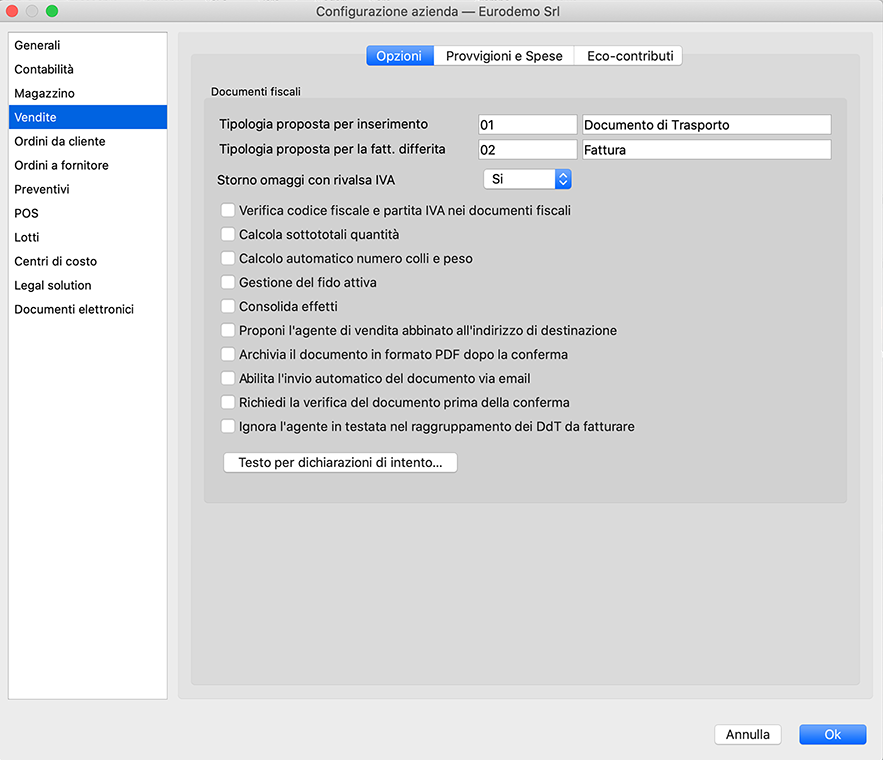The image size is (883, 760).
Task: Confirm with the Ok button
Action: (x=832, y=734)
